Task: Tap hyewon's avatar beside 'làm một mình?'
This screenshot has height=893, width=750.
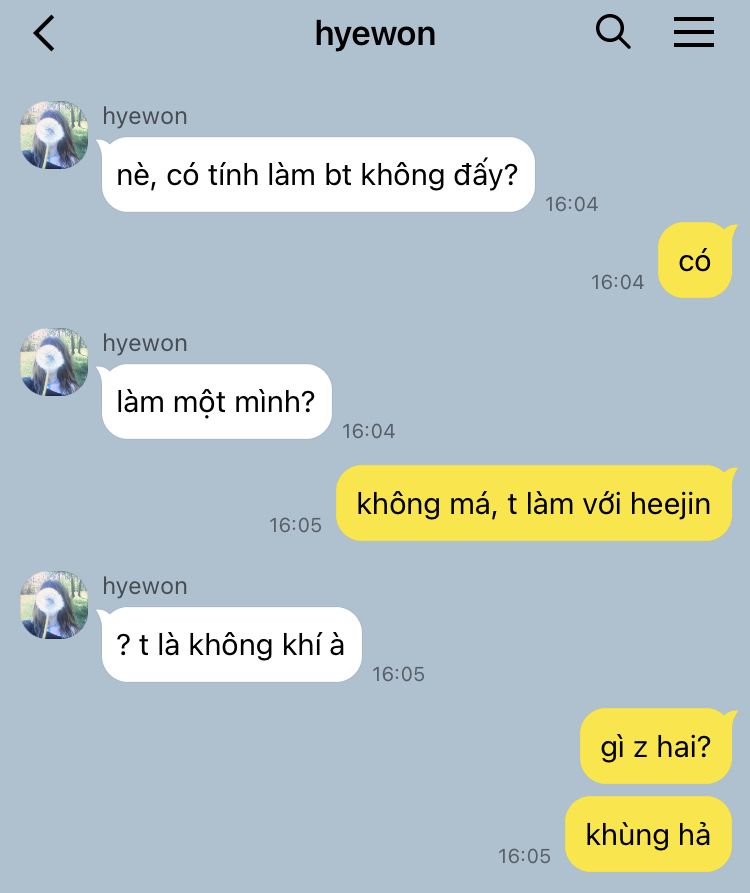Action: click(x=54, y=362)
